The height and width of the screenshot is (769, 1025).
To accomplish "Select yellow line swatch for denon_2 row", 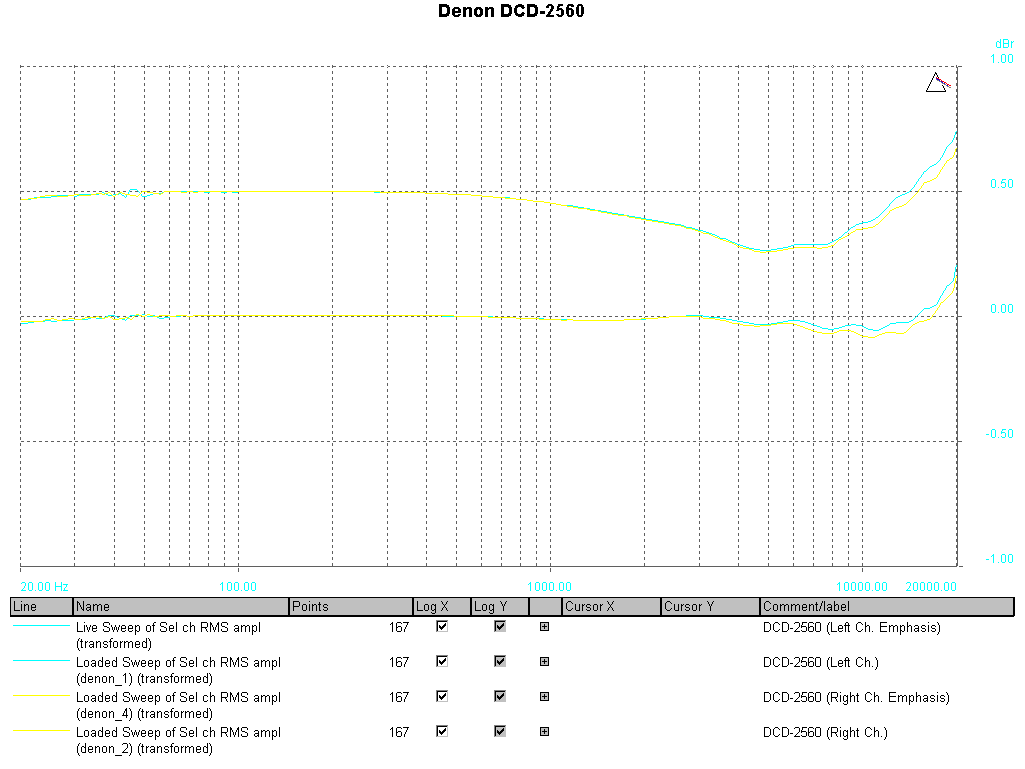I will pyautogui.click(x=41, y=730).
